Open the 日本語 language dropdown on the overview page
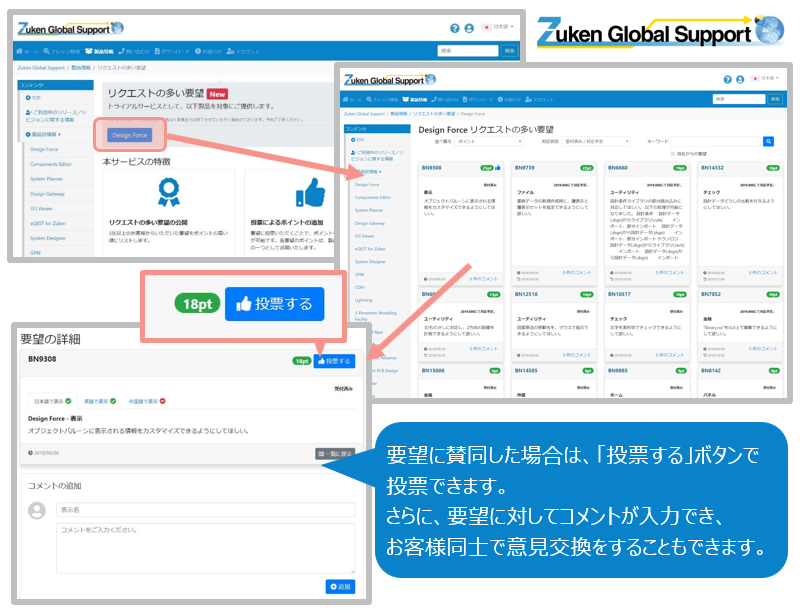The image size is (800, 615). point(498,27)
